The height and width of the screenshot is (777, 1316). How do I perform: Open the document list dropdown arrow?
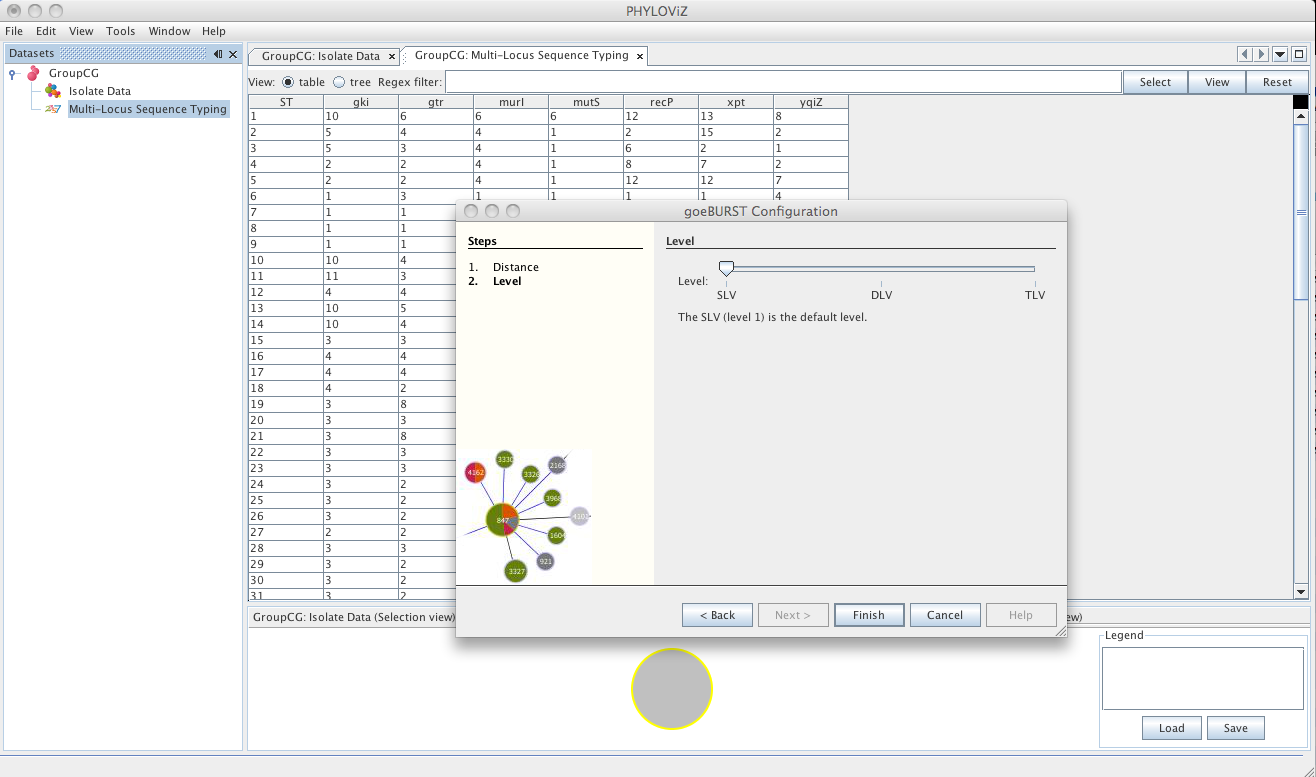(x=1280, y=55)
